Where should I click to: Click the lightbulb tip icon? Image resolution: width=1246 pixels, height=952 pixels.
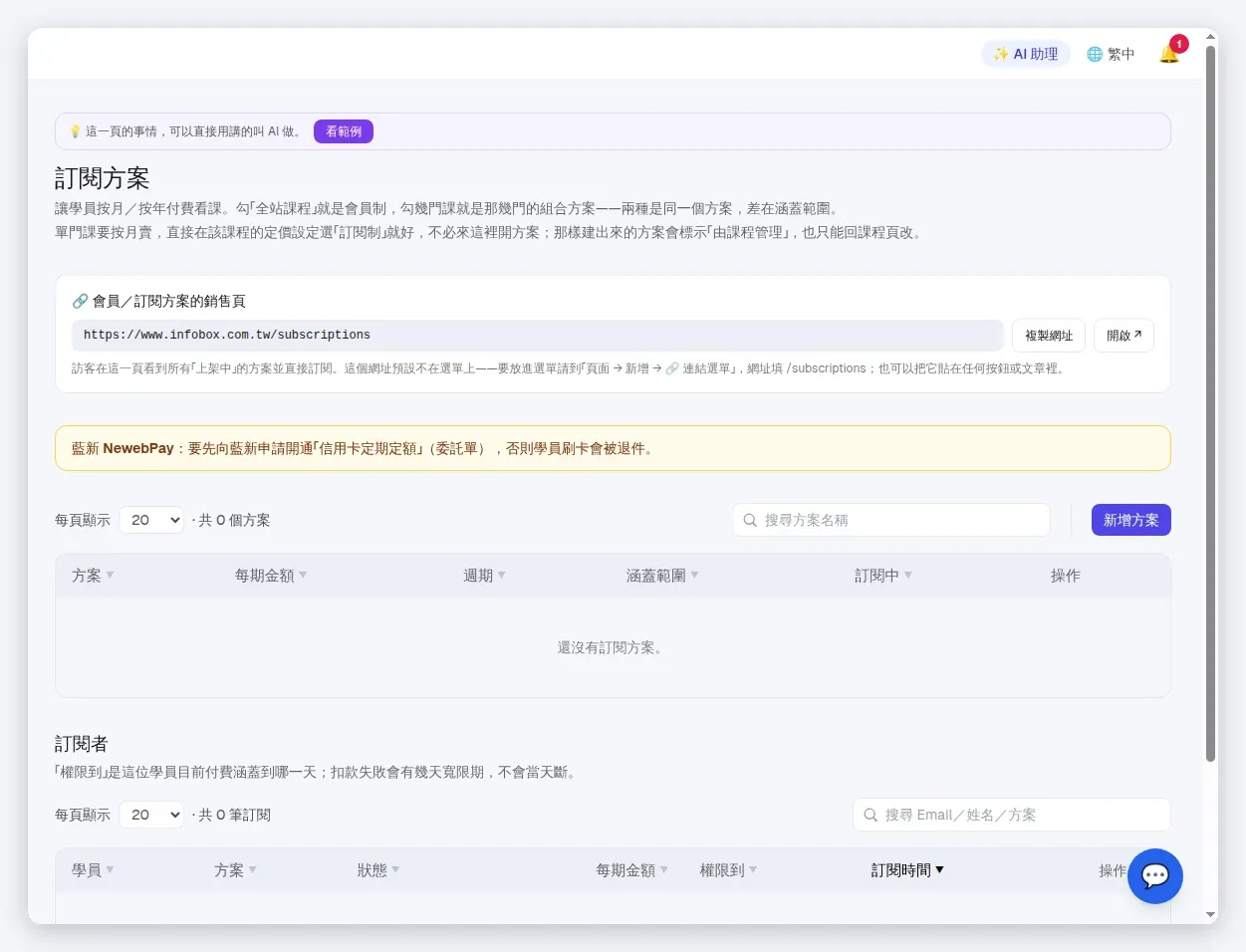click(x=75, y=131)
